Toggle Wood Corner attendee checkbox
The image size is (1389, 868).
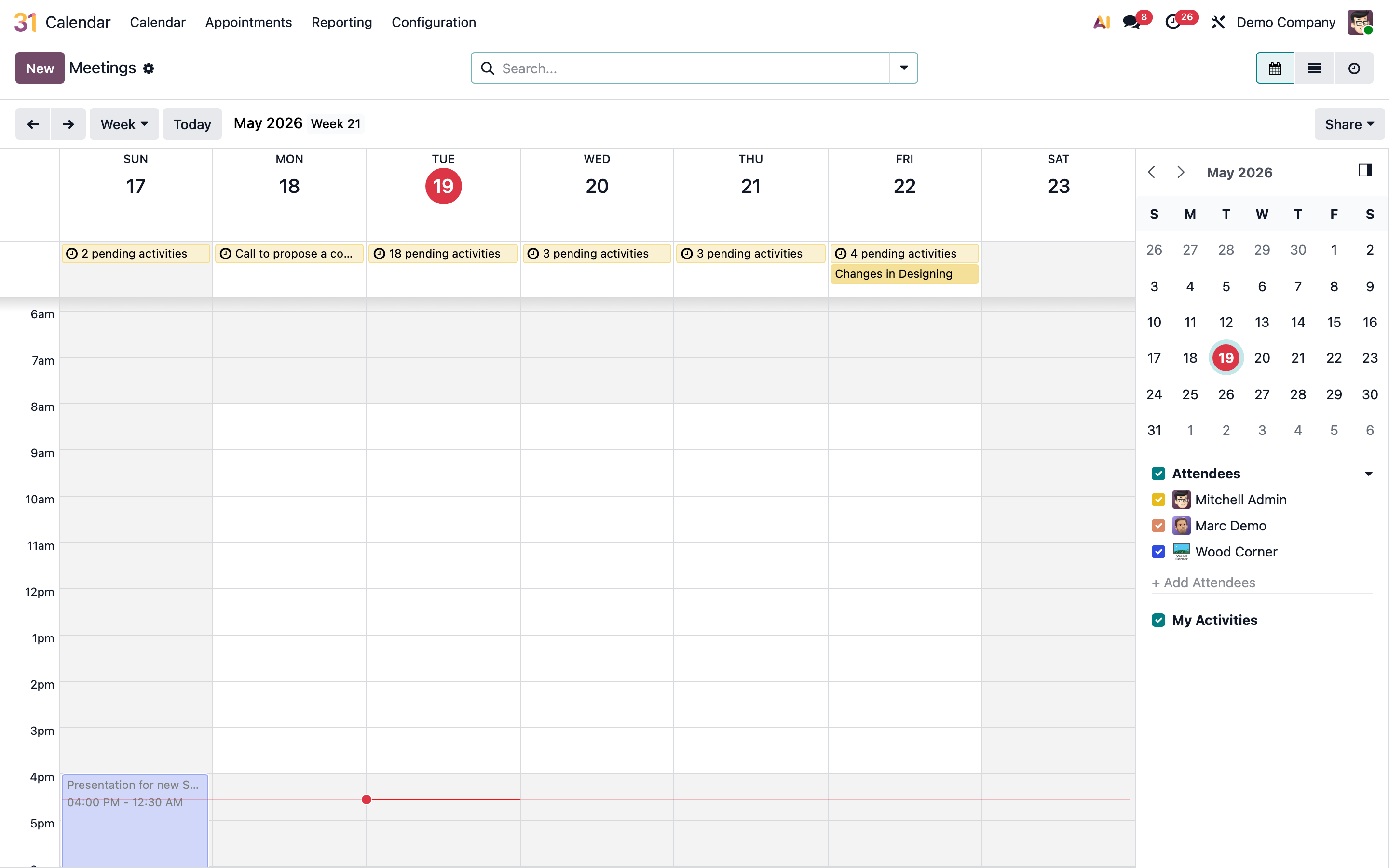click(1158, 552)
